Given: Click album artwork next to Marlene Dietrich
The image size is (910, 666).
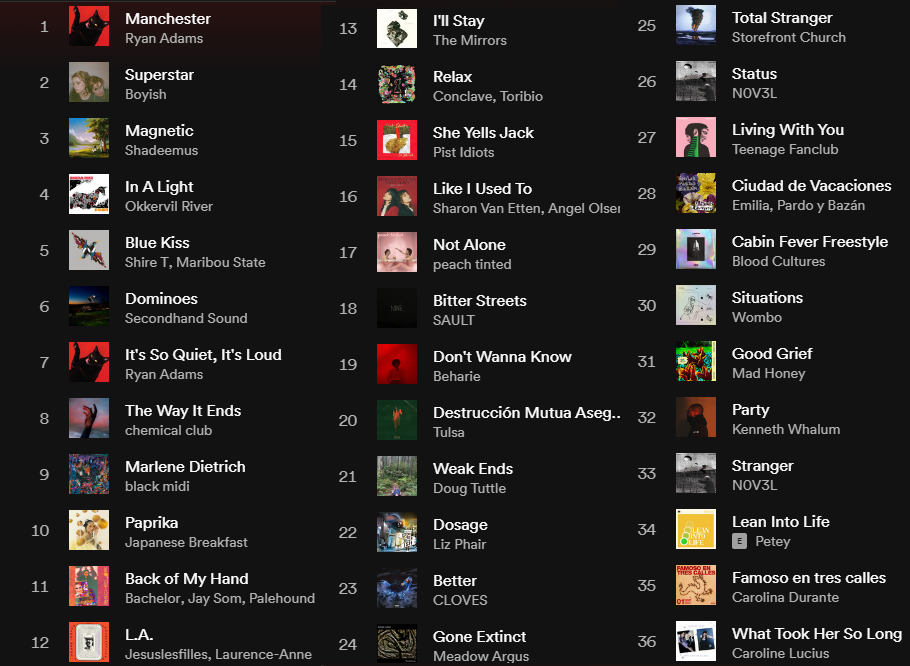Looking at the screenshot, I should [x=89, y=475].
